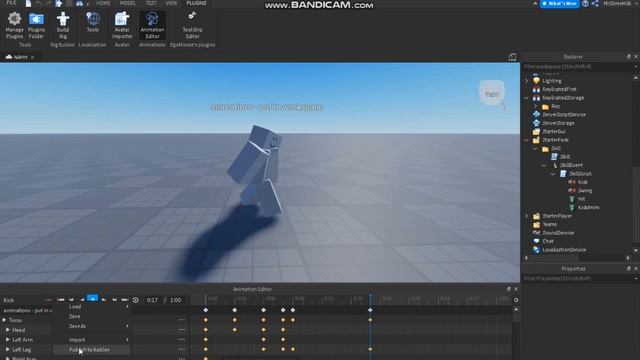Expand the Torso track
Screen dimensions: 640x360
(4, 320)
